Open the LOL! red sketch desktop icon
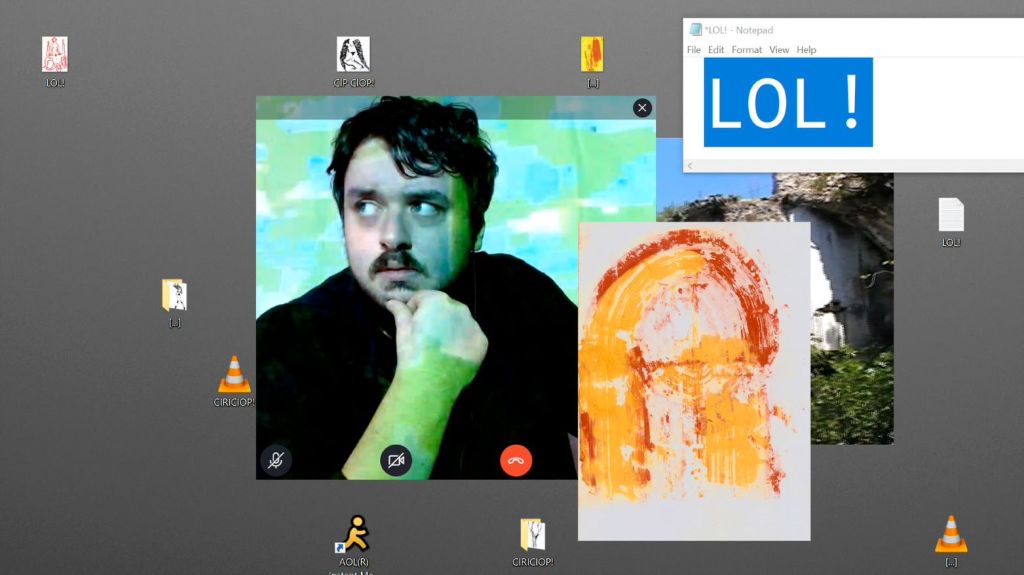The width and height of the screenshot is (1024, 575). tap(55, 55)
